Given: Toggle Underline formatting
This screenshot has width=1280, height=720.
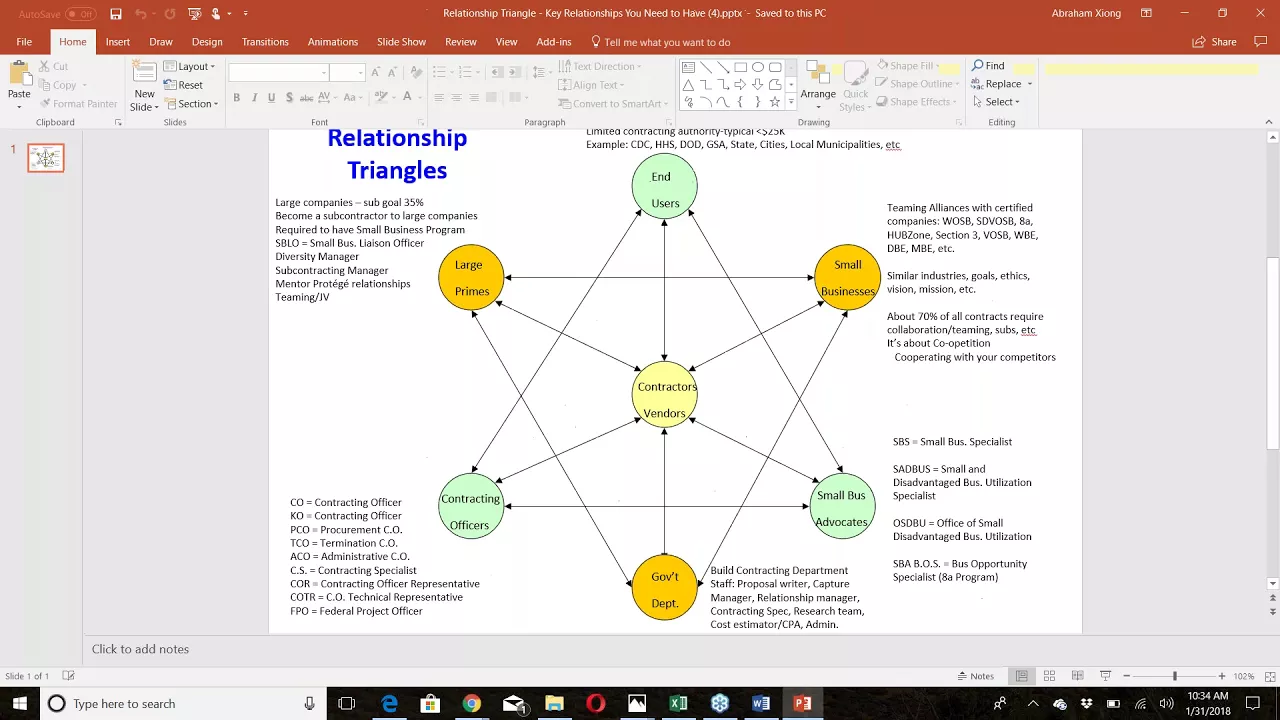Looking at the screenshot, I should click(x=271, y=98).
